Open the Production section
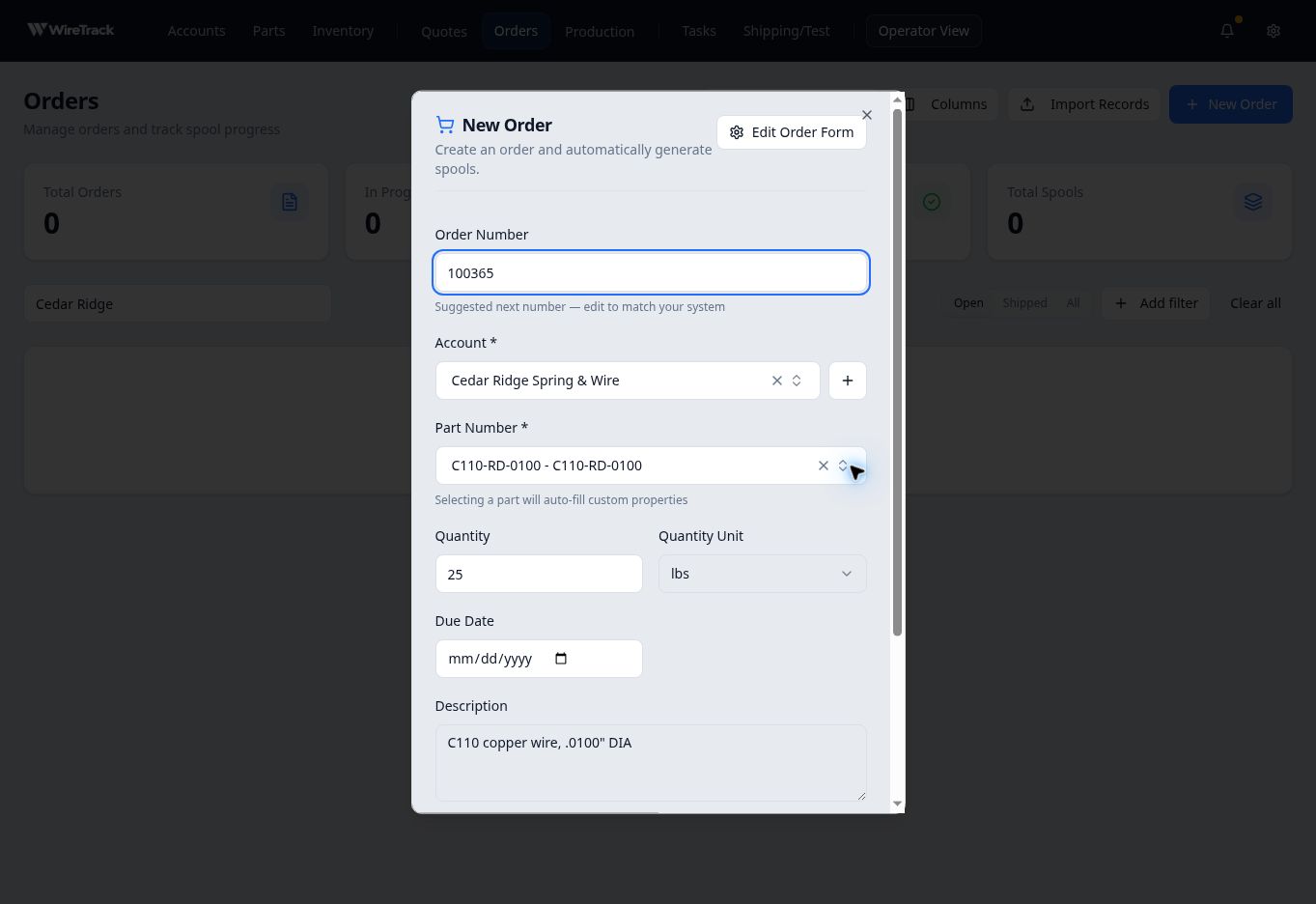 [x=600, y=31]
